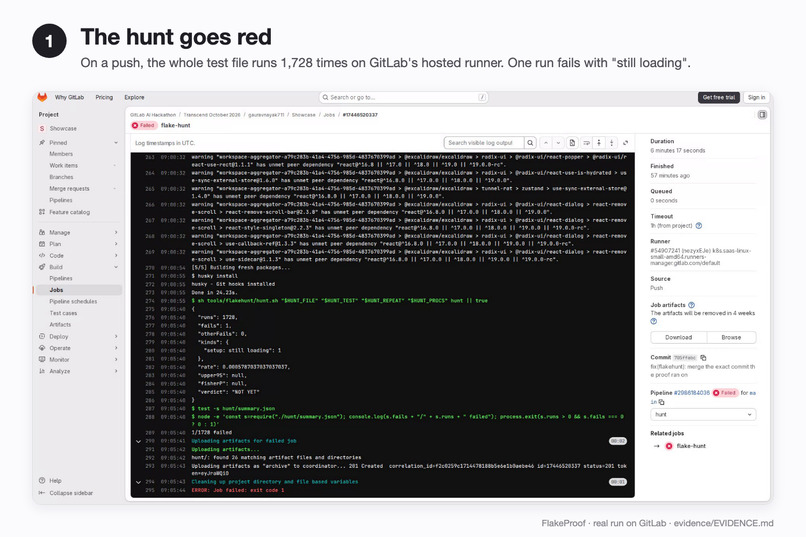Open the raw job log
The width and height of the screenshot is (806, 537).
[572, 143]
